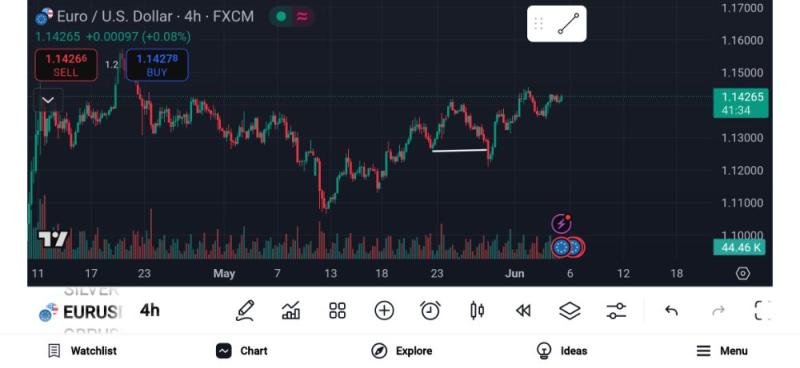Switch to the Watchlist tab
This screenshot has height=368, width=800.
[82, 351]
